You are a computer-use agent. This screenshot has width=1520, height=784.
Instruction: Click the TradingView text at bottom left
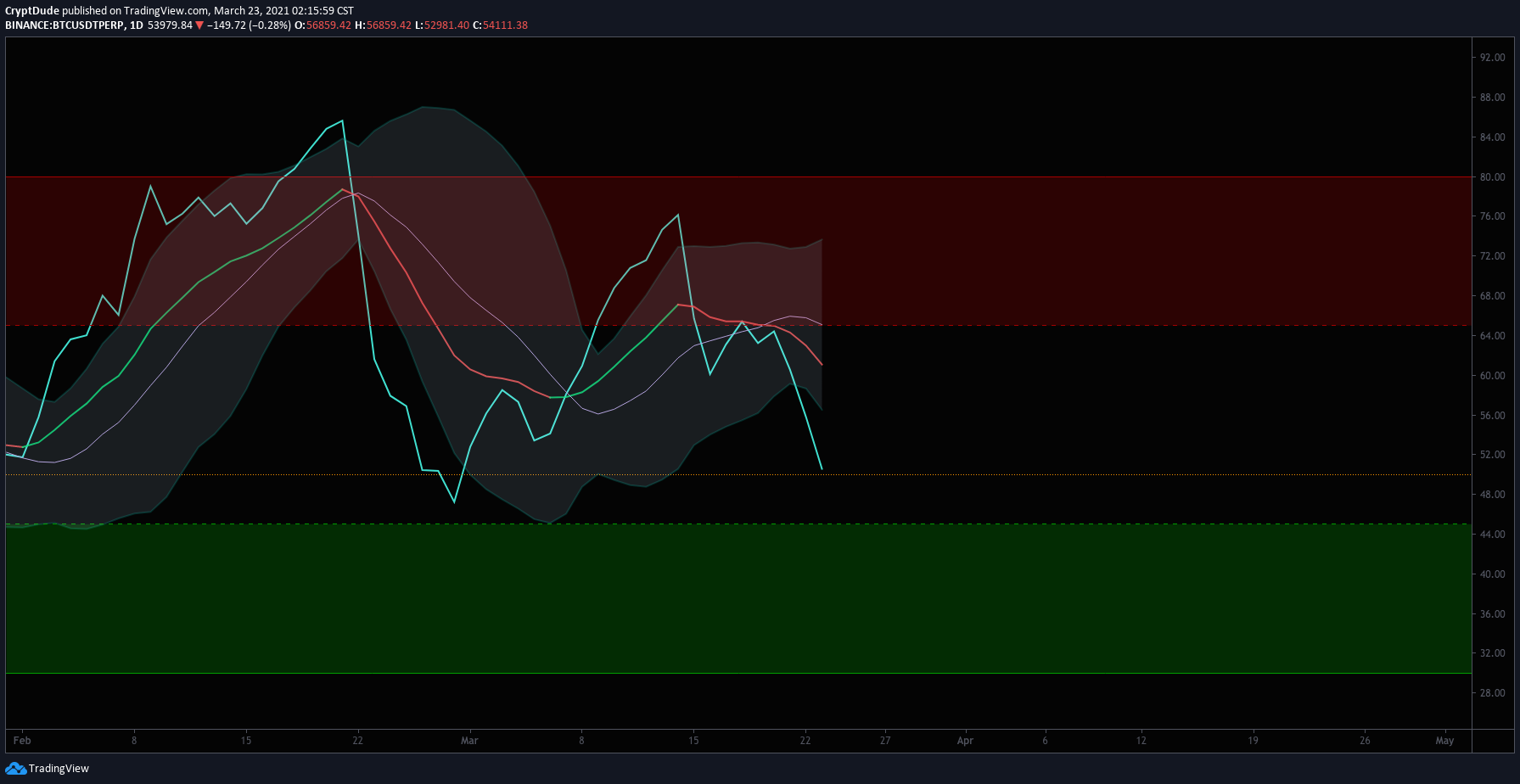pyautogui.click(x=59, y=769)
